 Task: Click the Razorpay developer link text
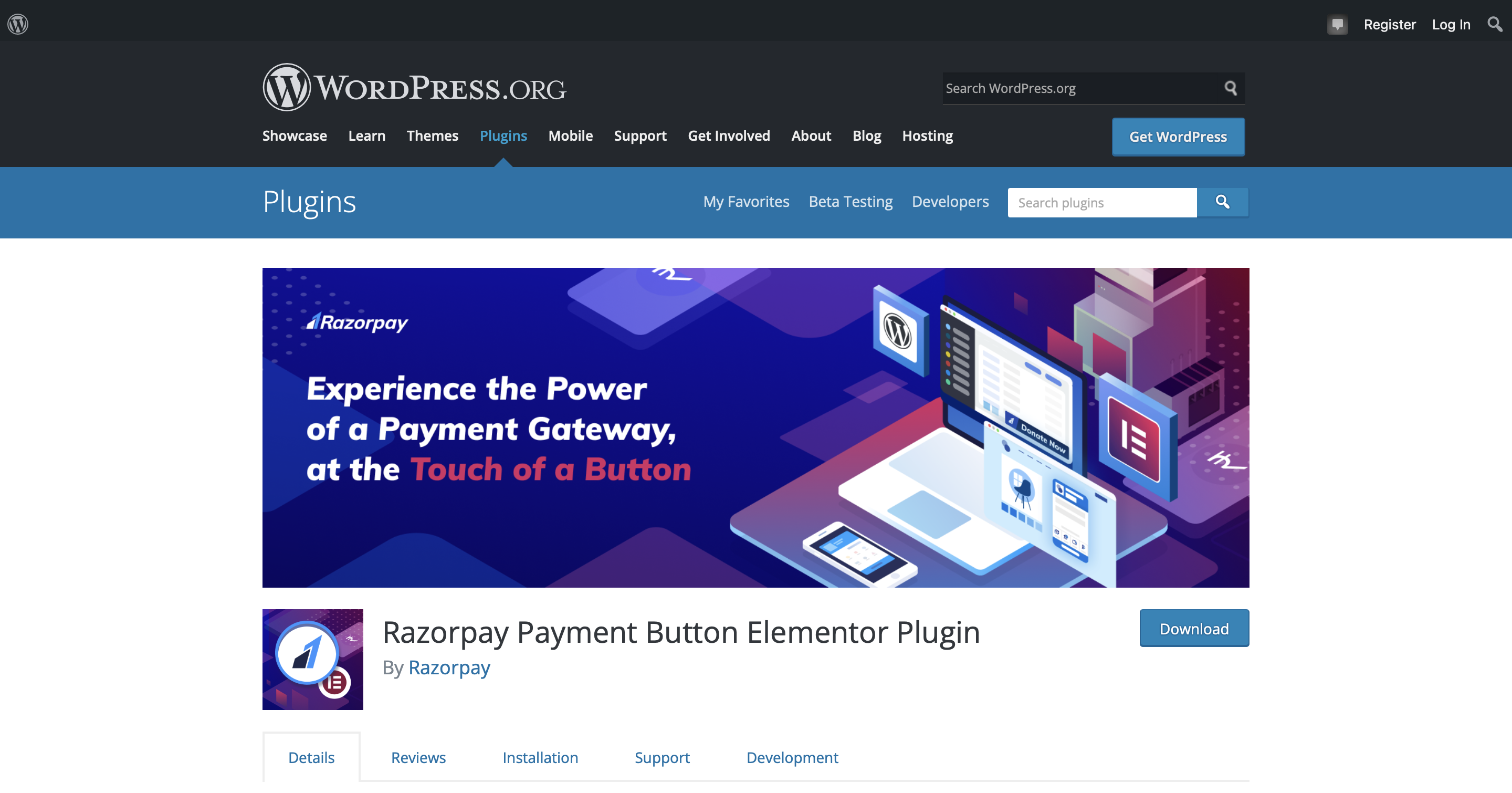(x=449, y=667)
